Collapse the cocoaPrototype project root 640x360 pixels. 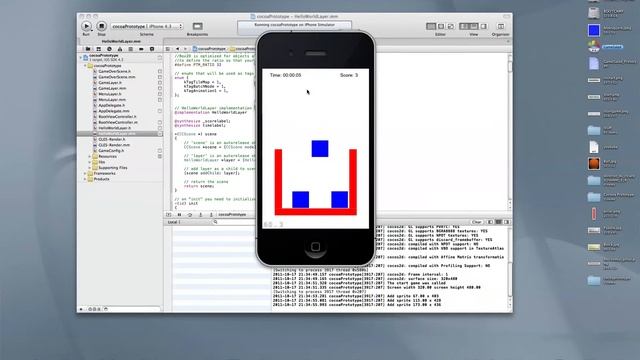80,57
